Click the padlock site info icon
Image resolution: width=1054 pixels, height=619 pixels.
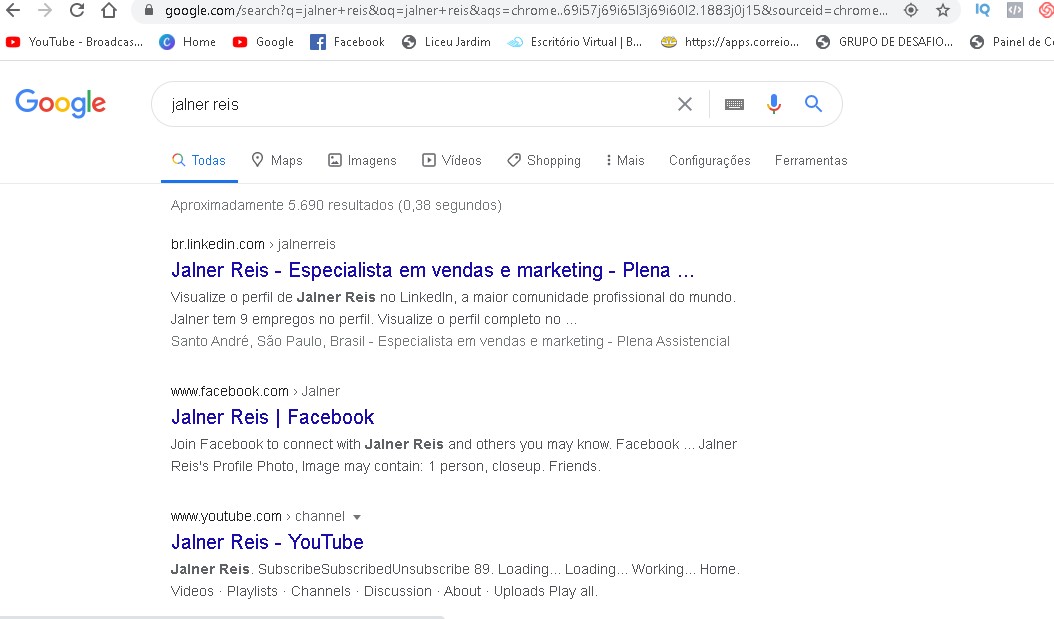pos(149,10)
